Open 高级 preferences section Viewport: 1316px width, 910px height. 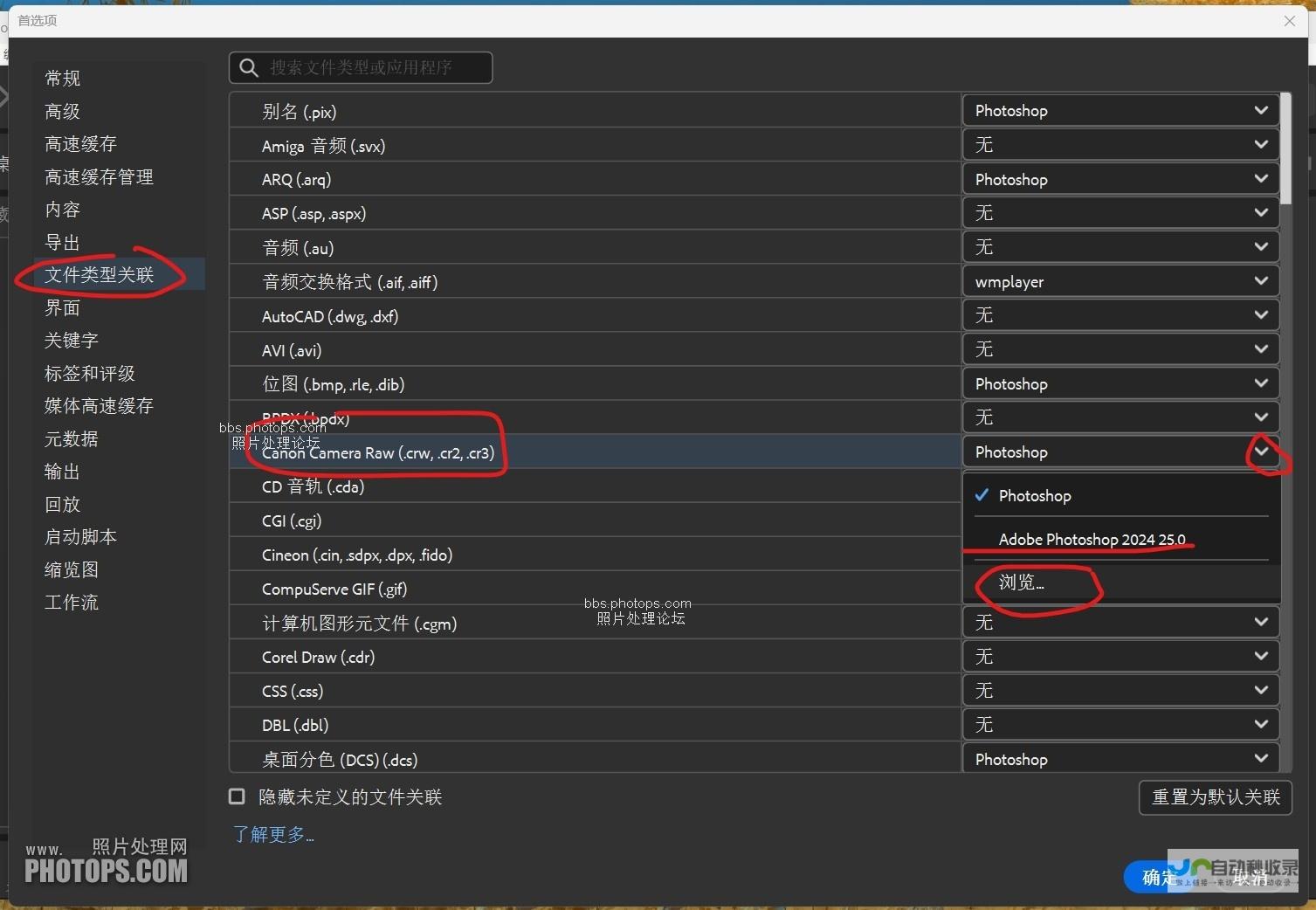tap(63, 111)
